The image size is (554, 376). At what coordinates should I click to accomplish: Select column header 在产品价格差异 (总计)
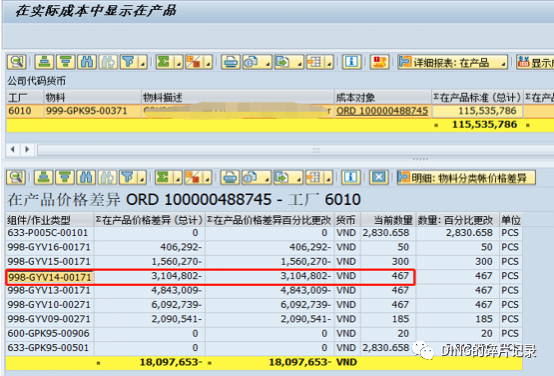[149, 220]
